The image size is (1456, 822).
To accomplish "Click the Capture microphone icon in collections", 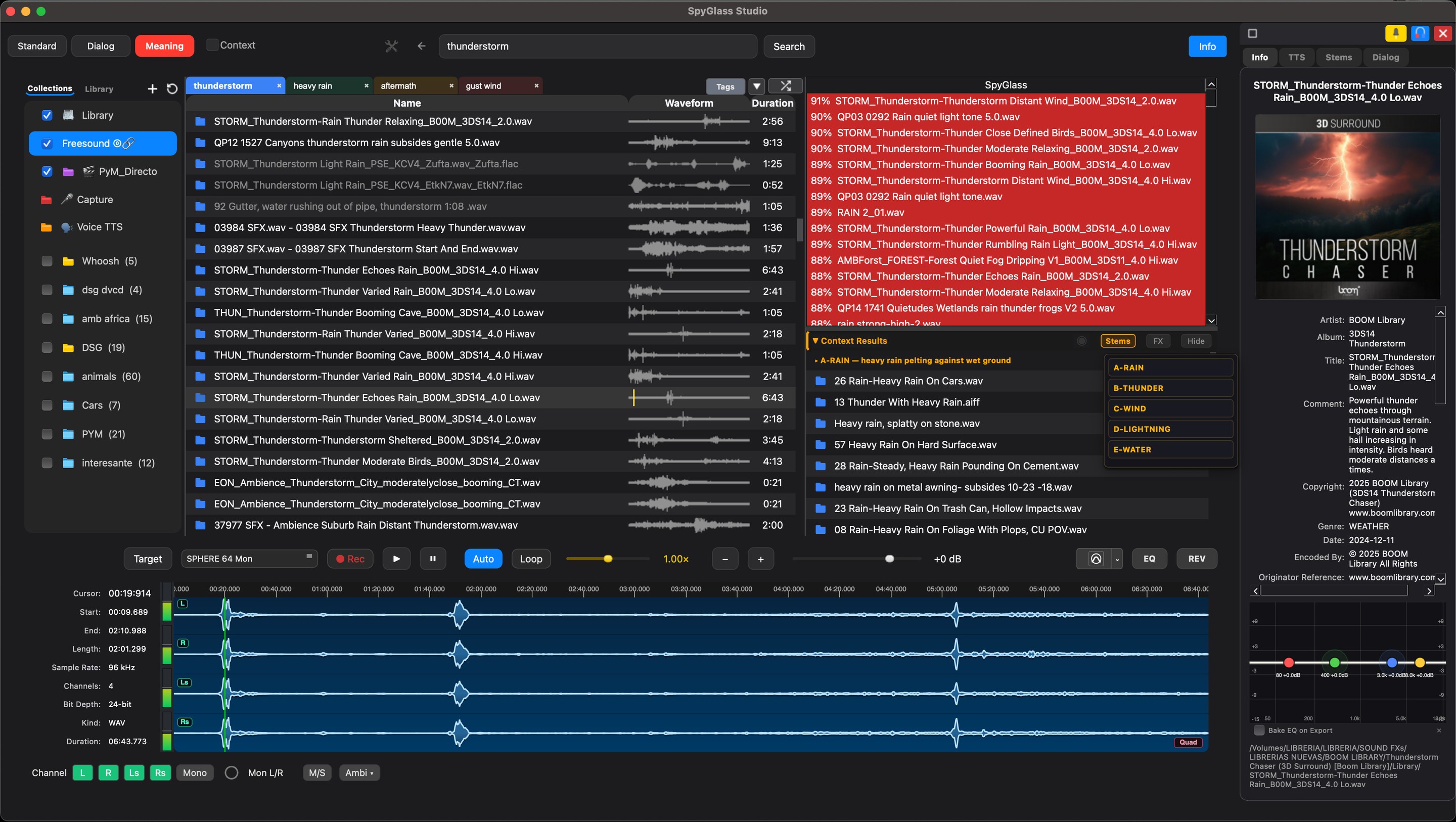I will point(67,199).
